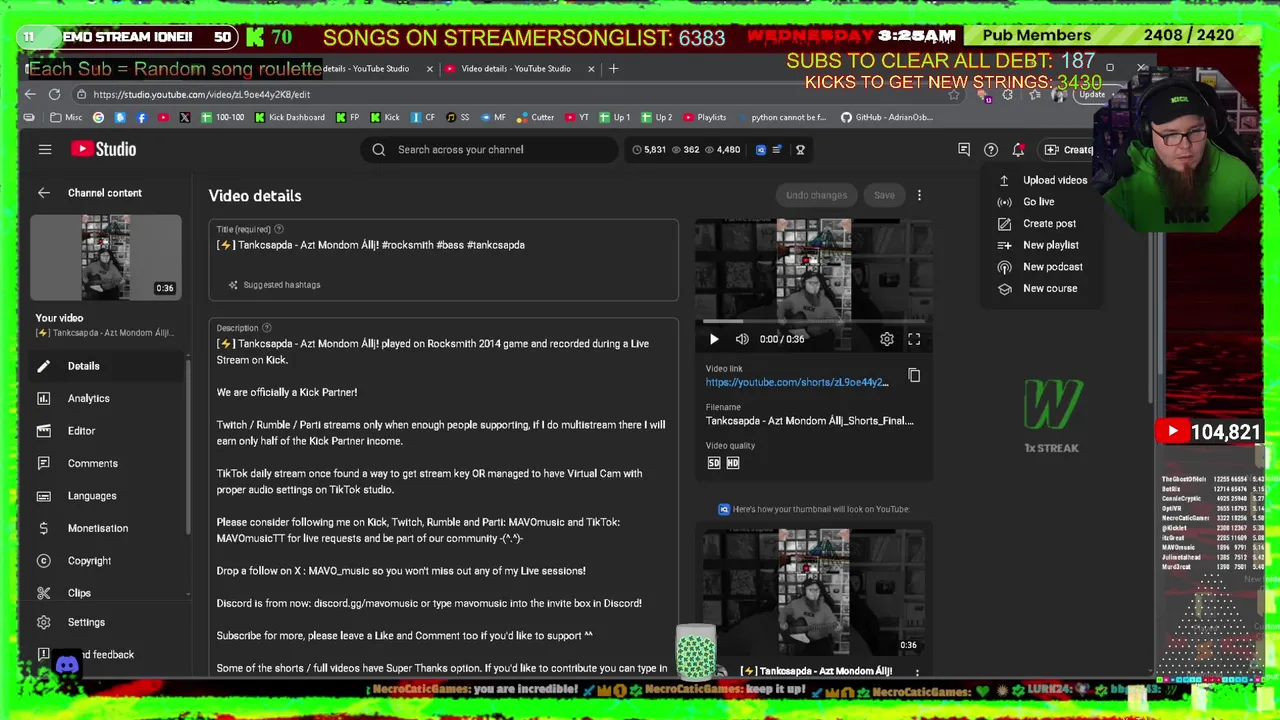Select Go live from Create menu
Image resolution: width=1280 pixels, height=720 pixels.
click(1044, 202)
